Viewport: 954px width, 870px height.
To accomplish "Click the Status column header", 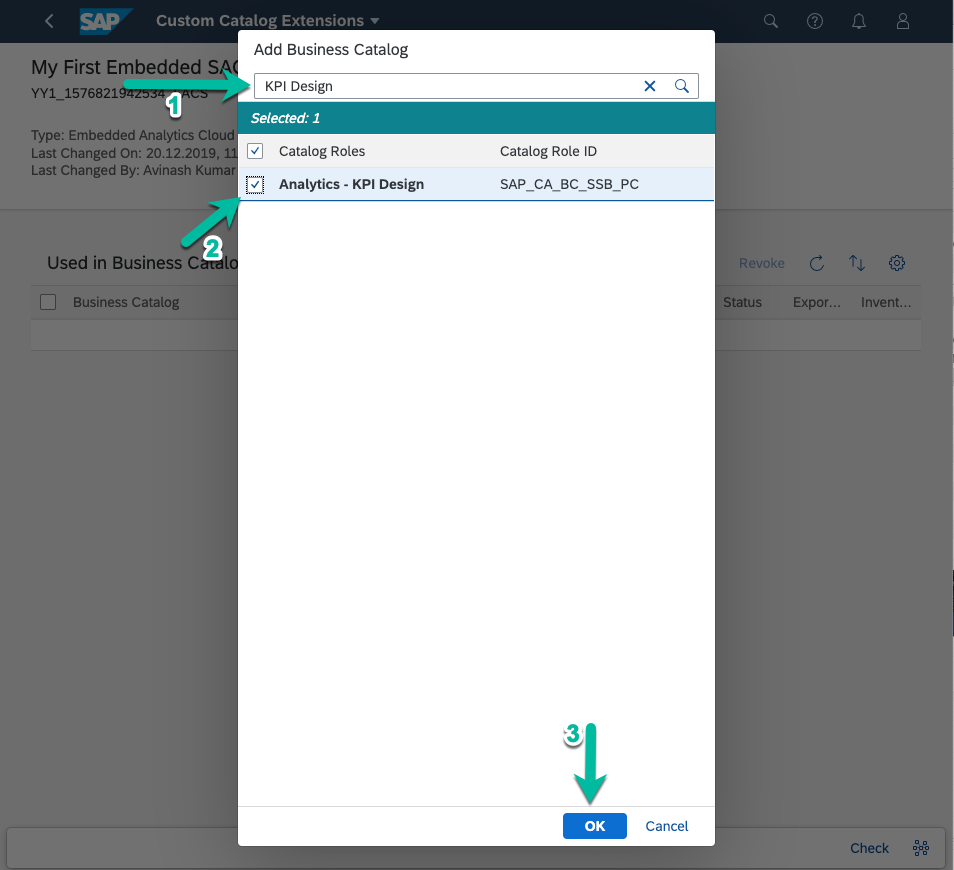I will click(x=742, y=302).
